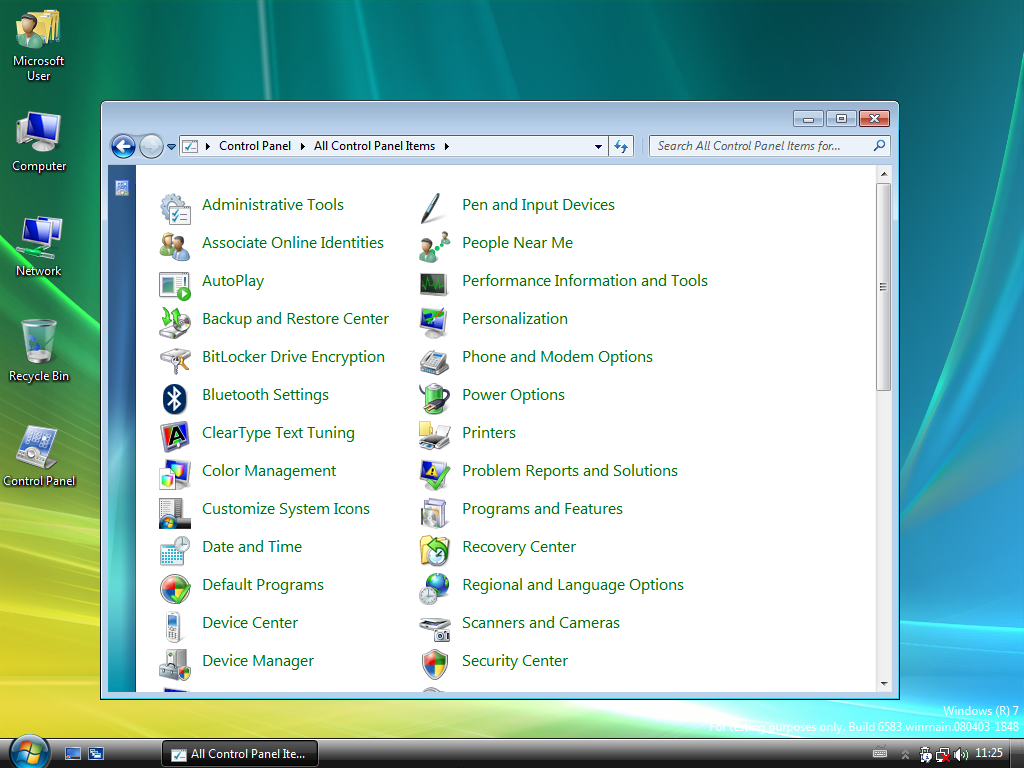
Task: Open the Device Manager icon
Action: [x=175, y=664]
